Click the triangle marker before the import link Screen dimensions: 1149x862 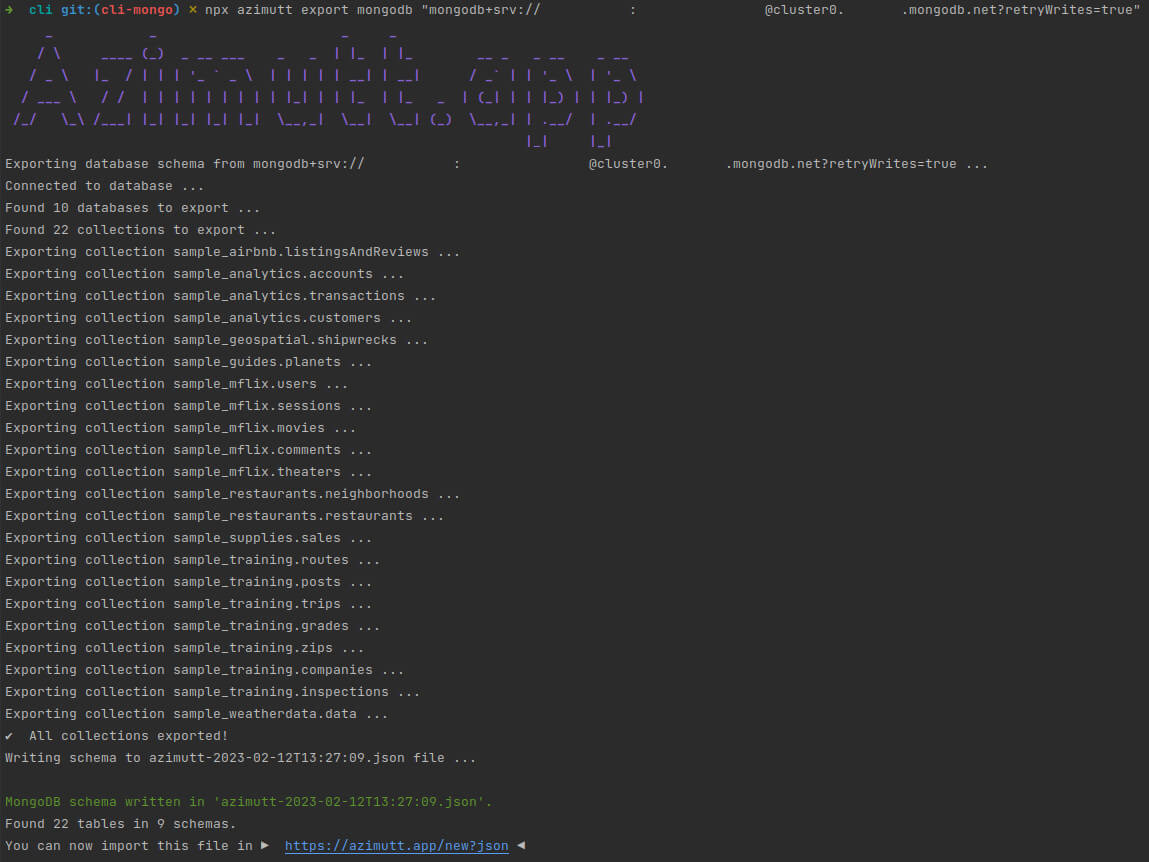(264, 845)
